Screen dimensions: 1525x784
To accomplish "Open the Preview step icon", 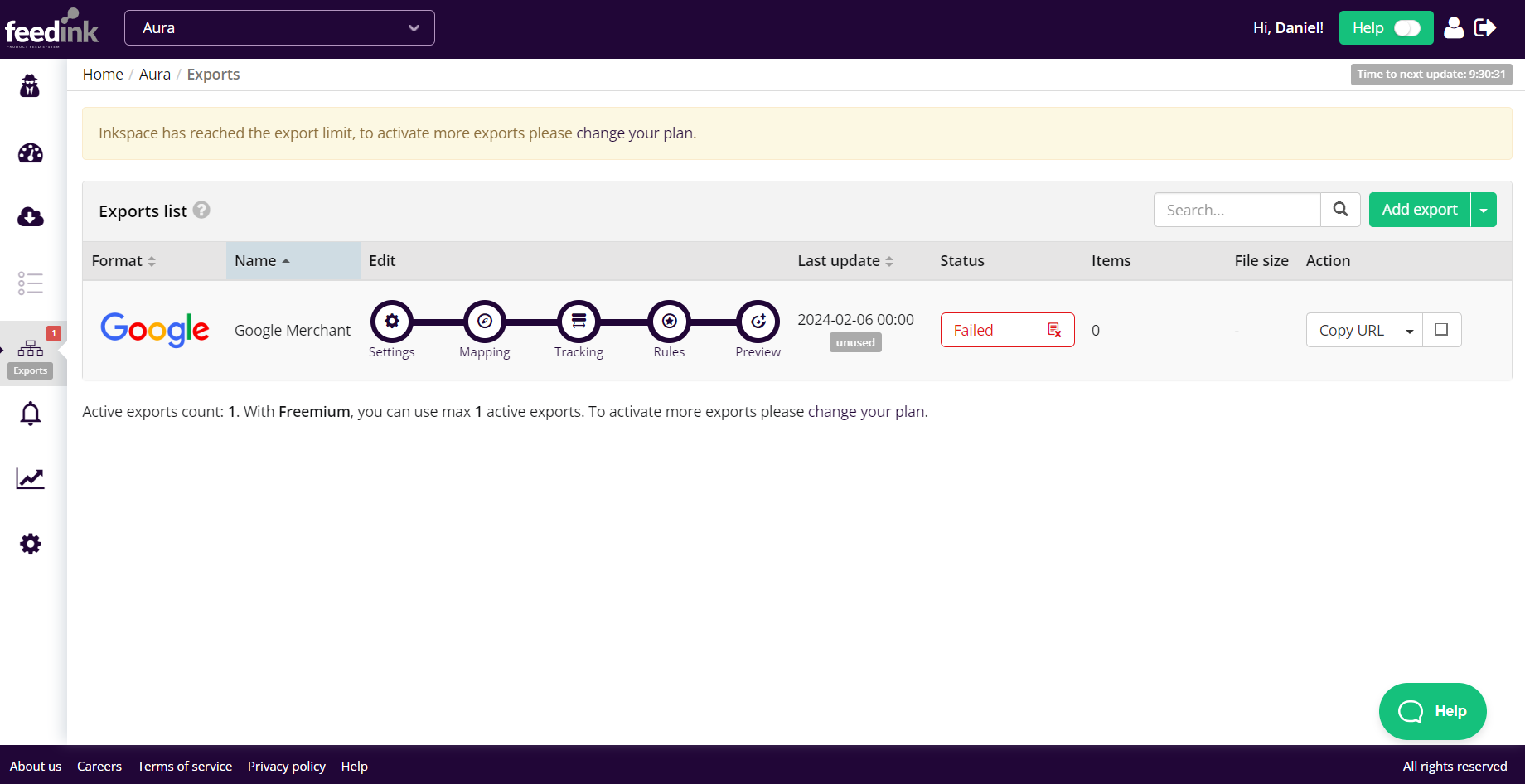I will click(758, 322).
